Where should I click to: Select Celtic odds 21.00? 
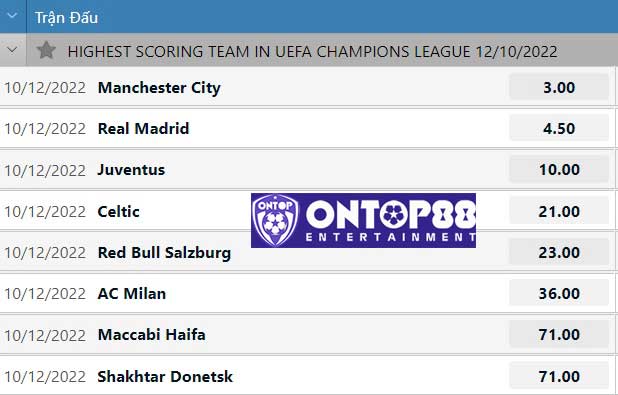click(x=559, y=211)
